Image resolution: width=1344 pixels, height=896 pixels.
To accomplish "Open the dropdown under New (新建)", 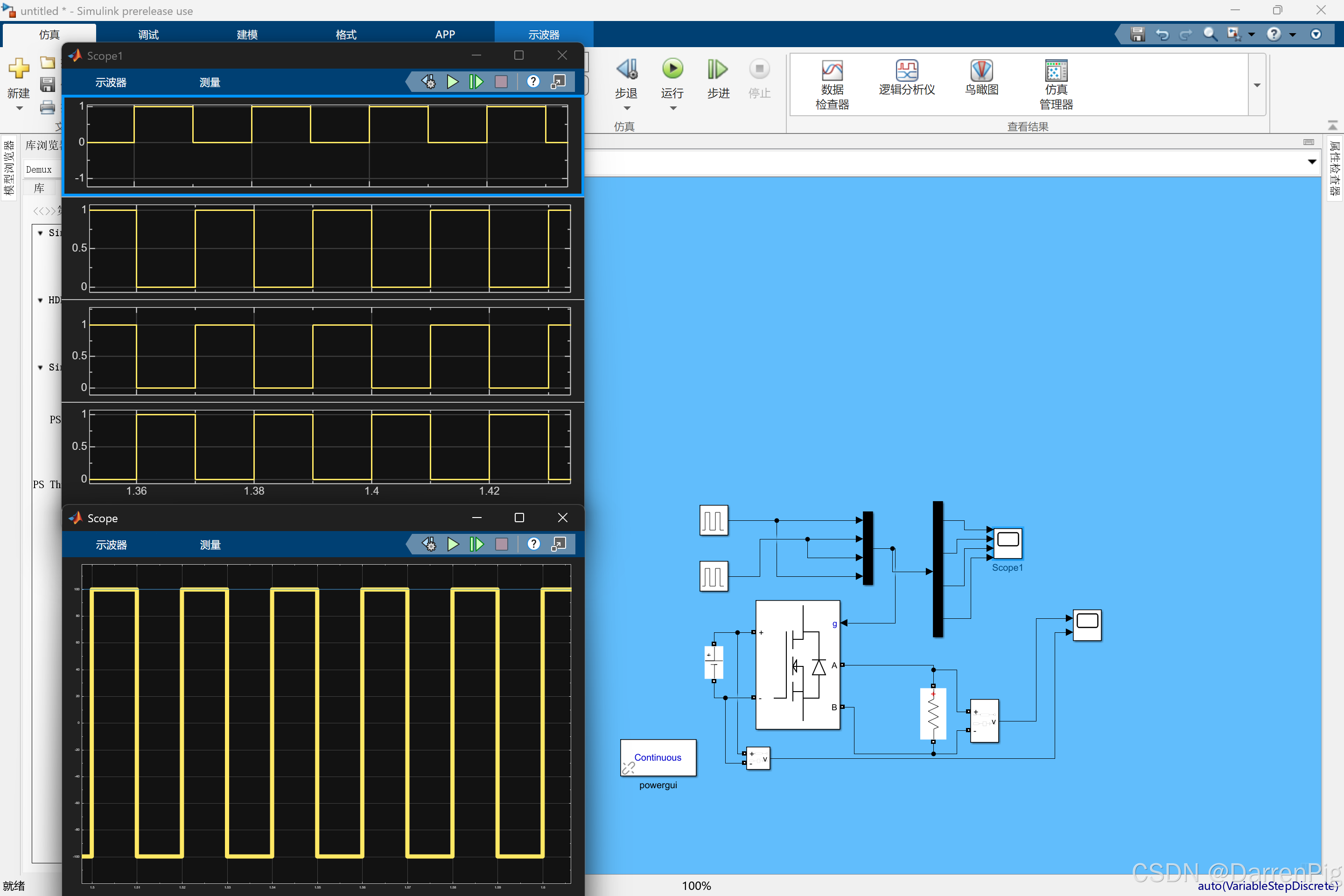I will click(x=19, y=108).
